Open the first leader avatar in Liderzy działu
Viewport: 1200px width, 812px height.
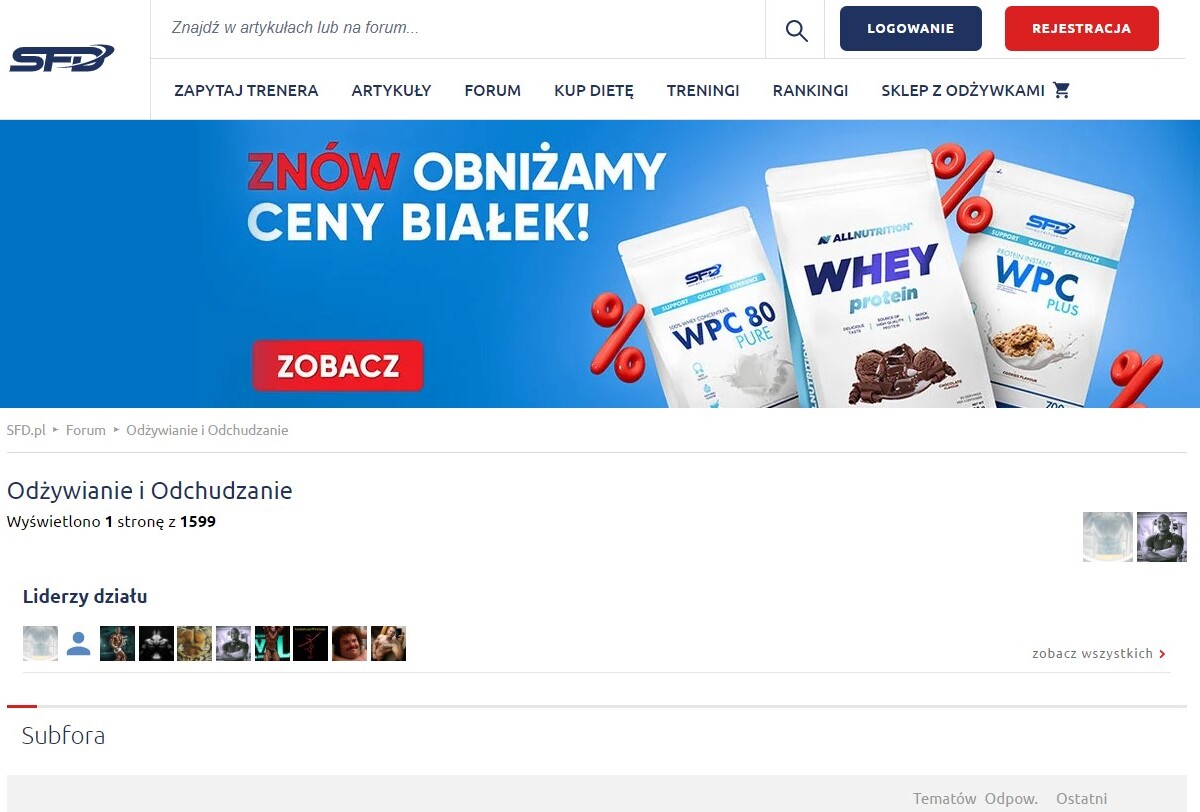[x=40, y=643]
